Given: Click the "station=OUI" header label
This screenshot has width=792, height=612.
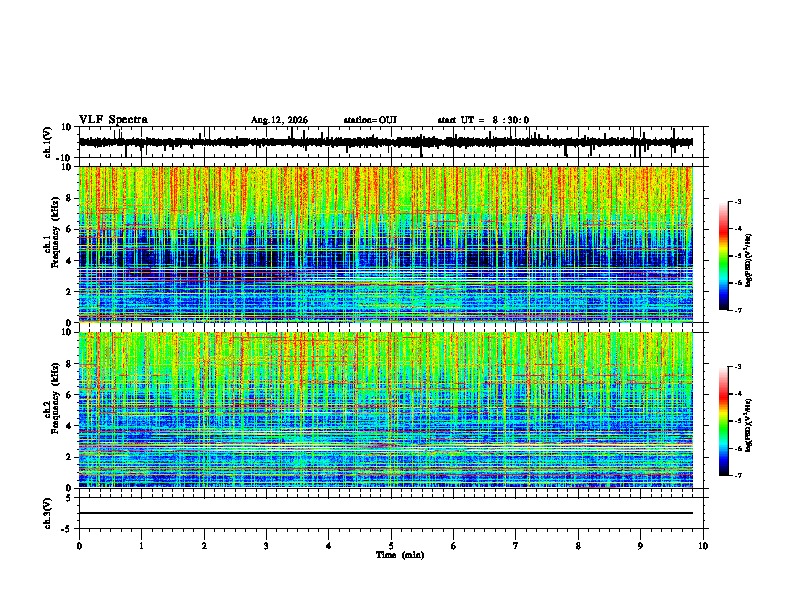Looking at the screenshot, I should [370, 120].
